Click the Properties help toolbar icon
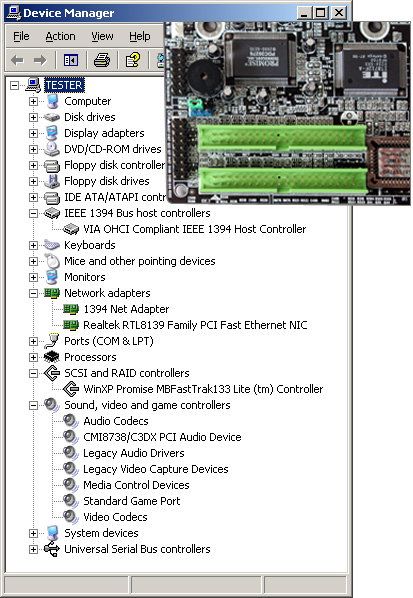This screenshot has height=598, width=413. pos(133,60)
